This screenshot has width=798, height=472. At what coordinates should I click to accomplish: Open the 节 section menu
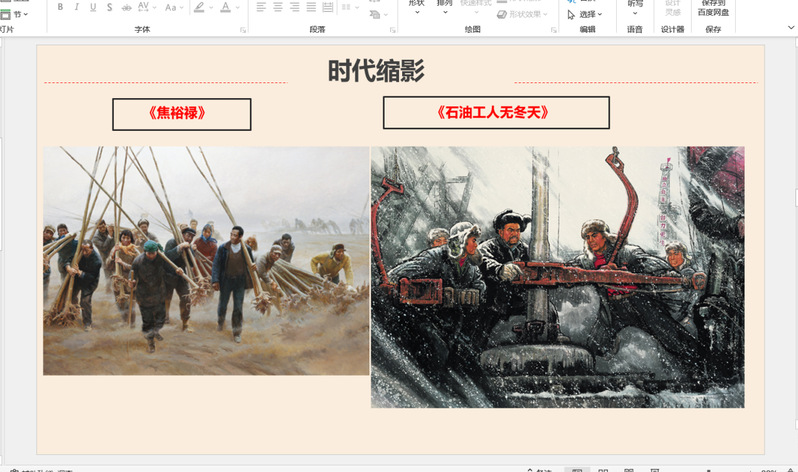16,14
